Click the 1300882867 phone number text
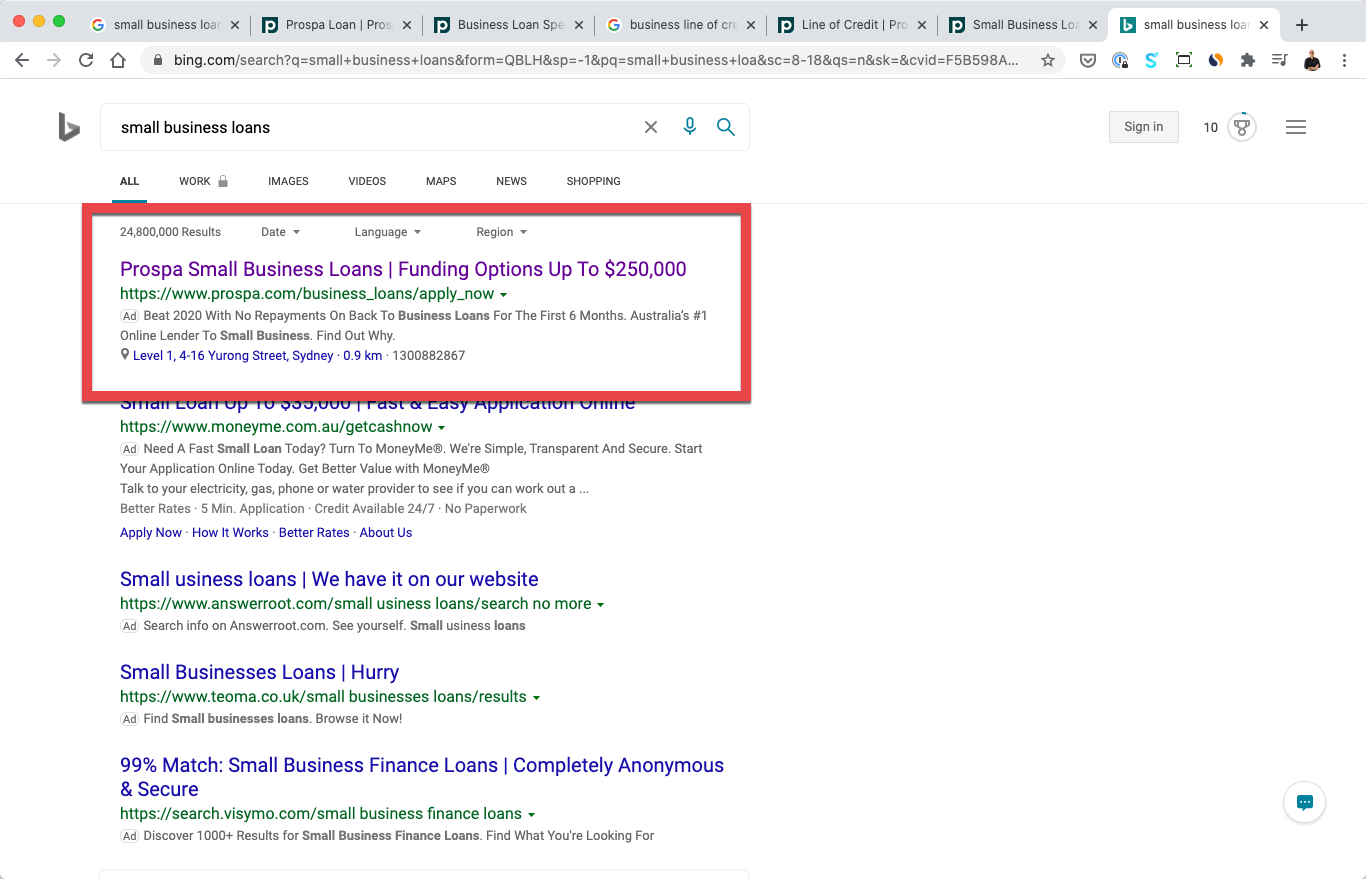Screen dimensions: 1366x879 pos(428,356)
